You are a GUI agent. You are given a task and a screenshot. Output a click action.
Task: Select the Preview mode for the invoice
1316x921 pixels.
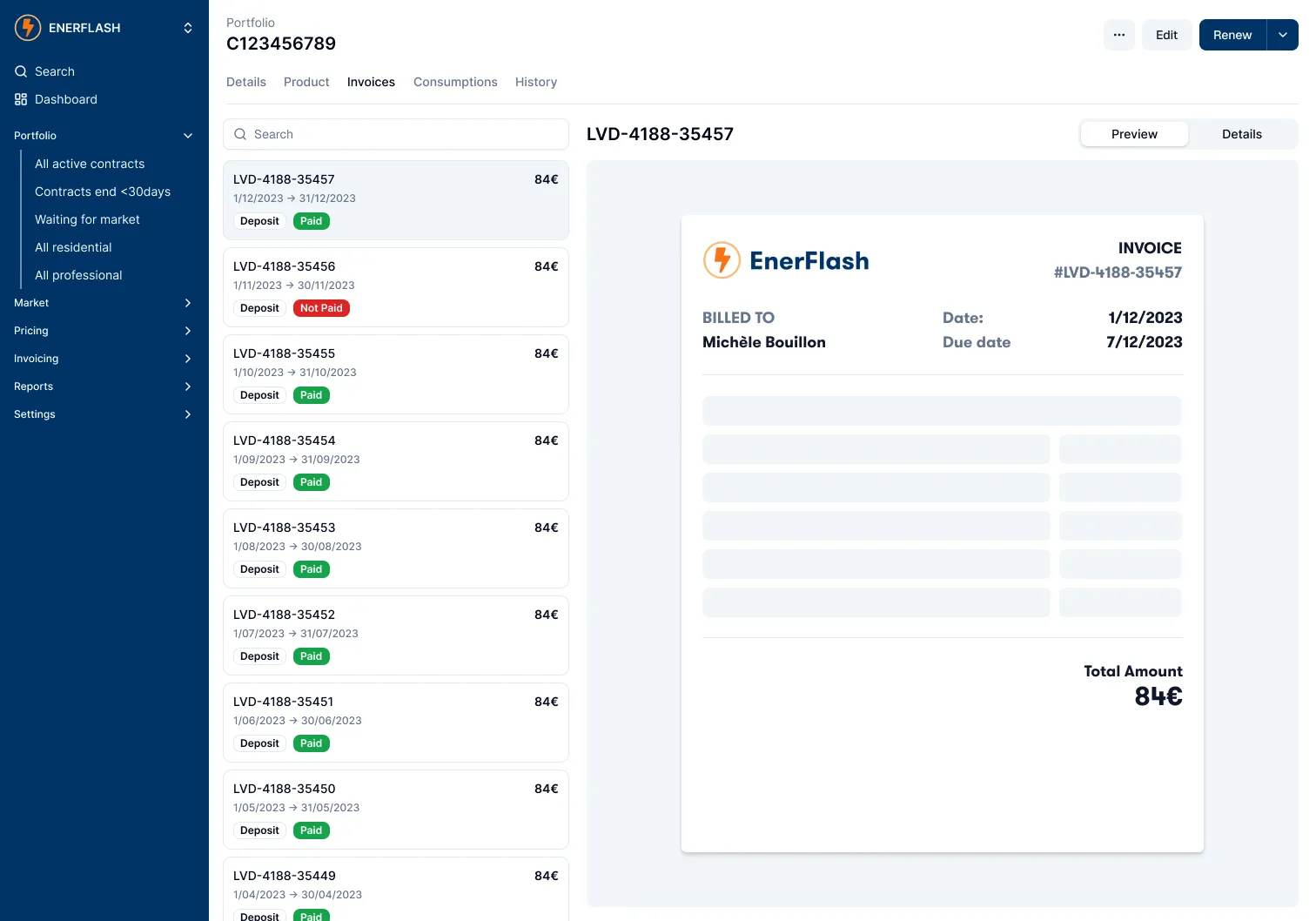[1134, 134]
